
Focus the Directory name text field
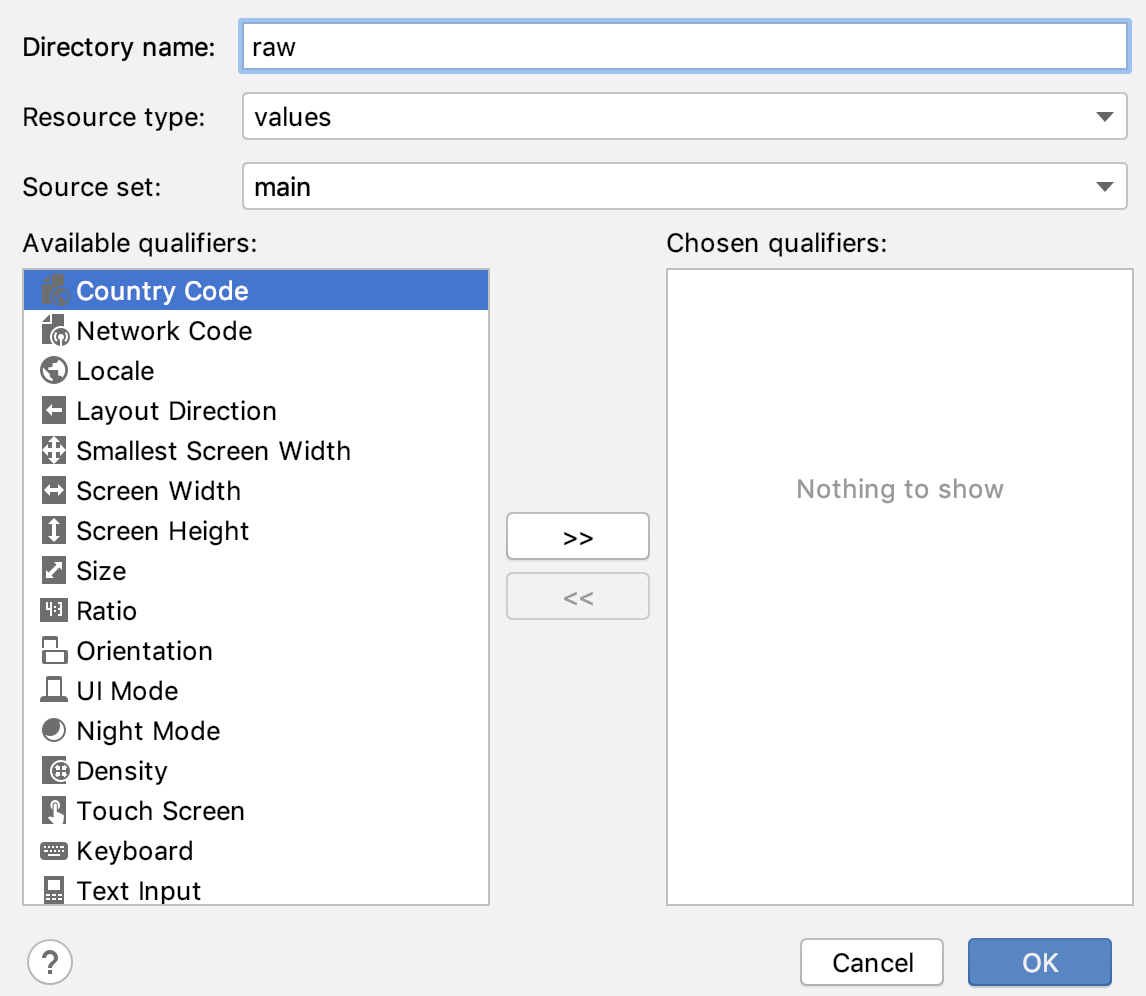684,47
